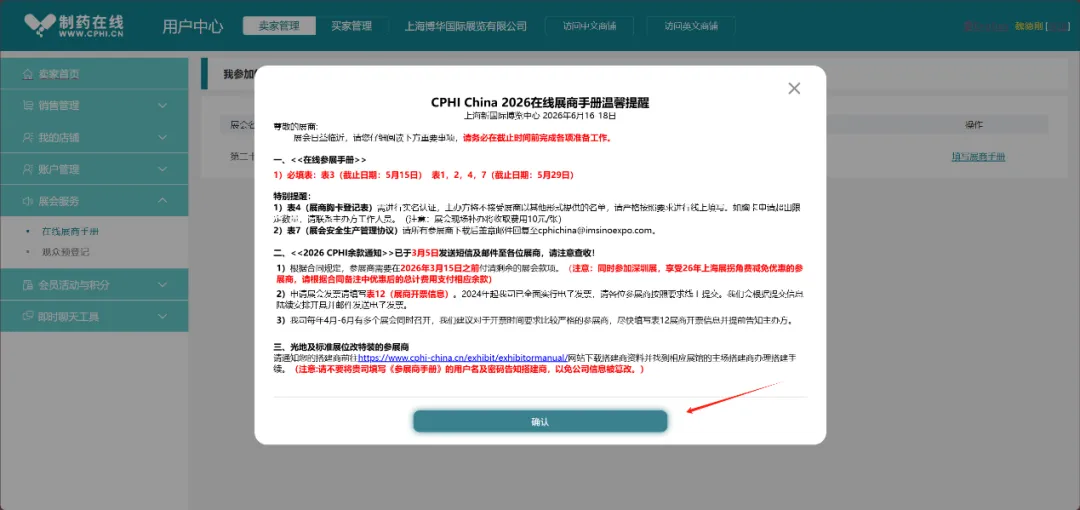Confirm the reminder with the 确认 button
1080x510 pixels.
[540, 422]
